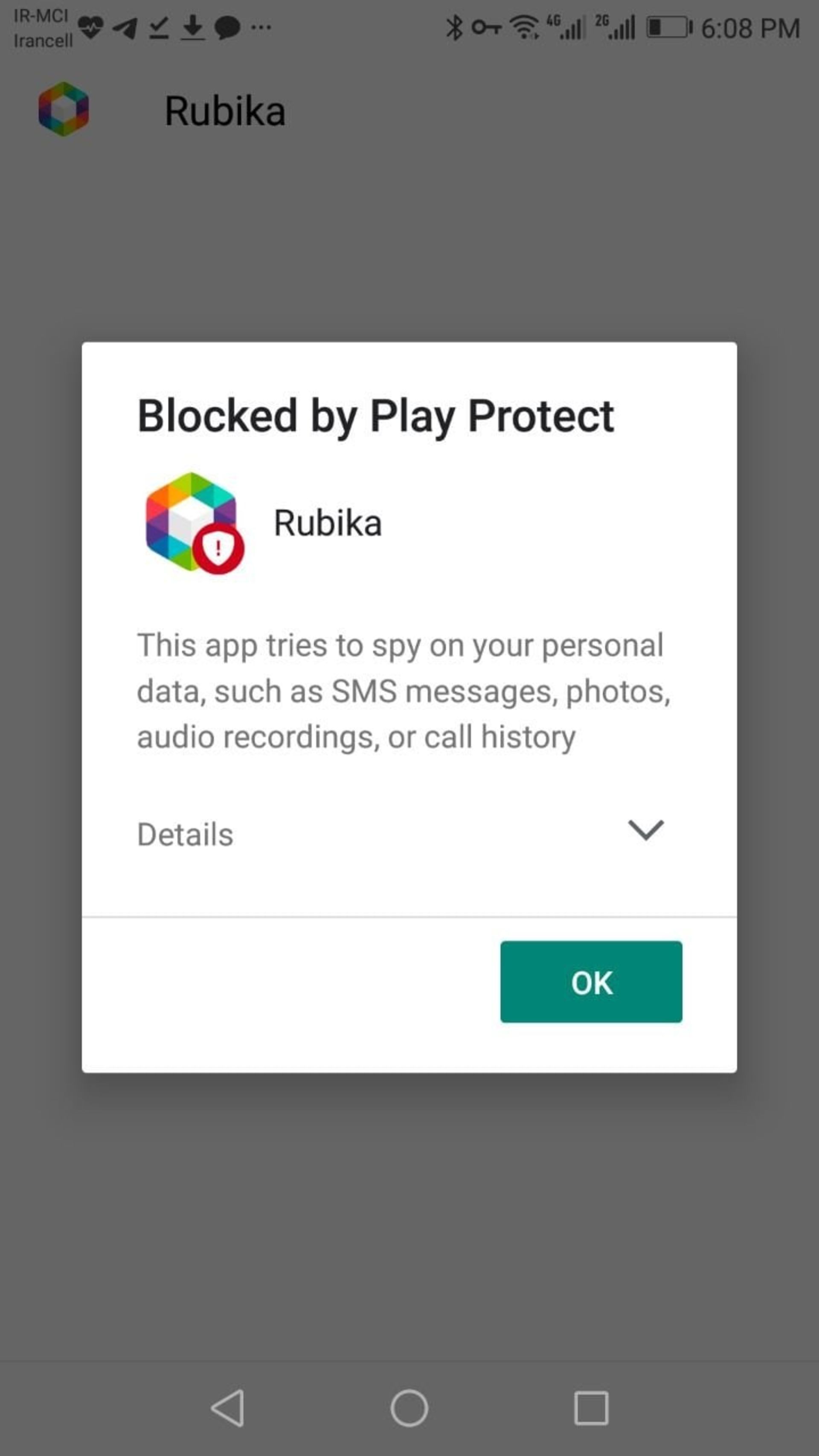Click the Rubika icon with red shield badge
The width and height of the screenshot is (819, 1456).
coord(193,523)
